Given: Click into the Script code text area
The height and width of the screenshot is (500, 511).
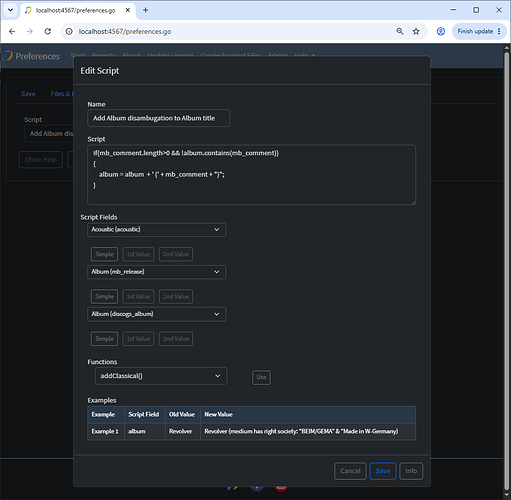Looking at the screenshot, I should [251, 175].
